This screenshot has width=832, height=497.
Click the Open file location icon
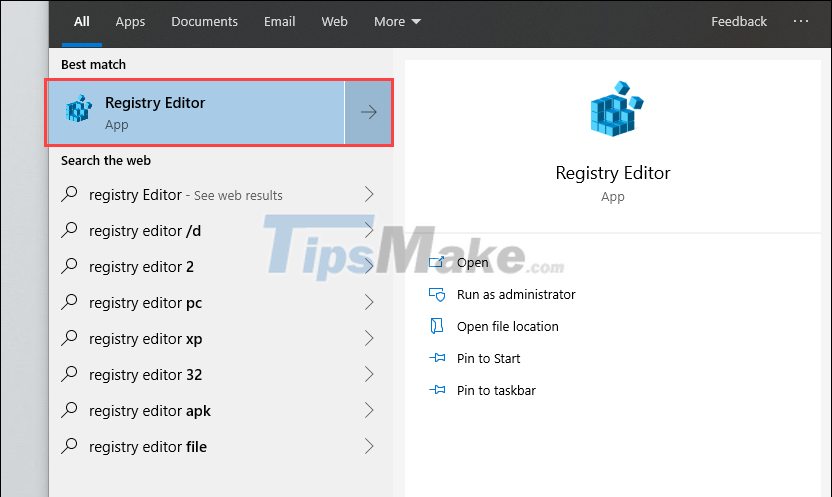click(x=437, y=326)
